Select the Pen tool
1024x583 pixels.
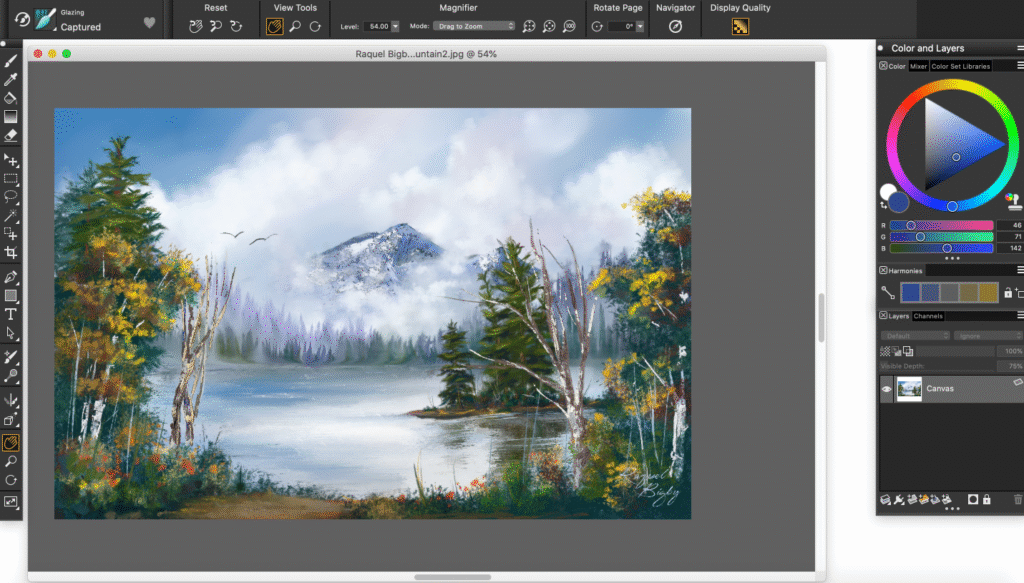click(10, 277)
